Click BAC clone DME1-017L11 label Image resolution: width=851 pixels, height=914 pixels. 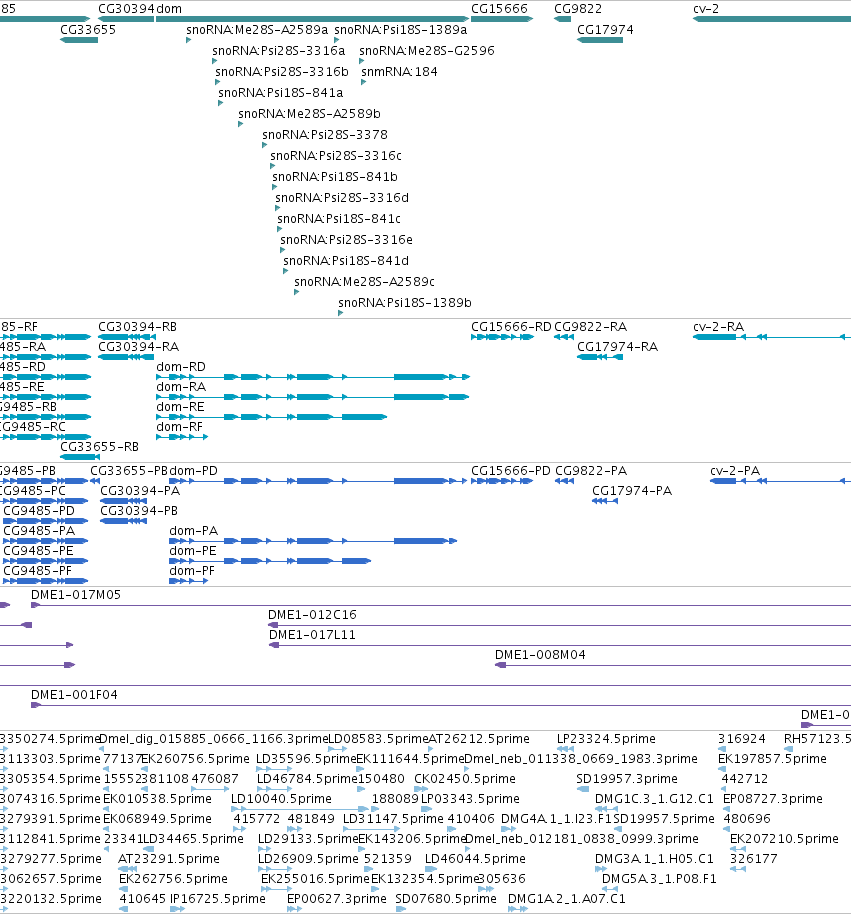click(x=312, y=635)
